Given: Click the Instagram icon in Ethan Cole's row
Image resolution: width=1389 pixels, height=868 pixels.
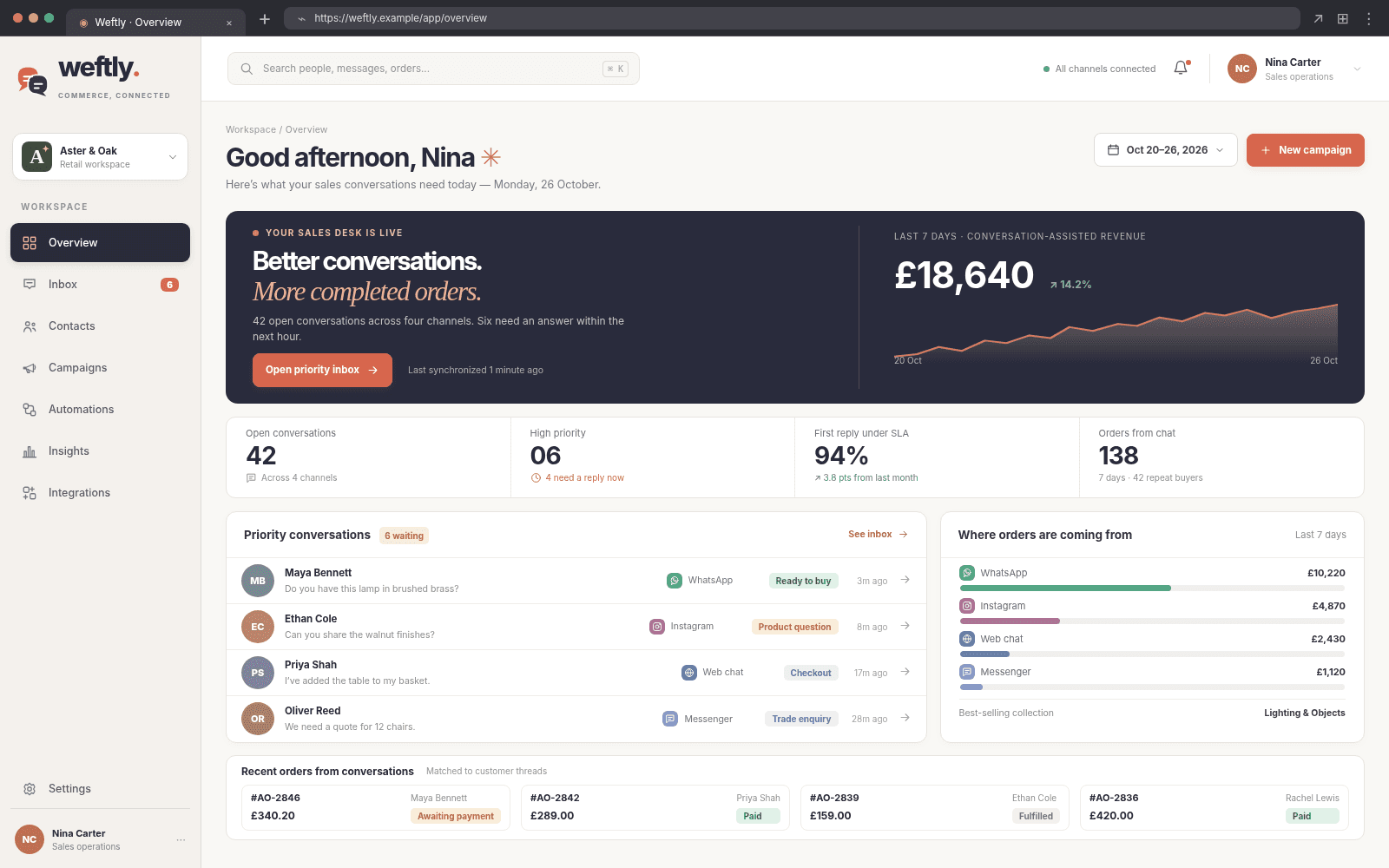Looking at the screenshot, I should point(657,627).
